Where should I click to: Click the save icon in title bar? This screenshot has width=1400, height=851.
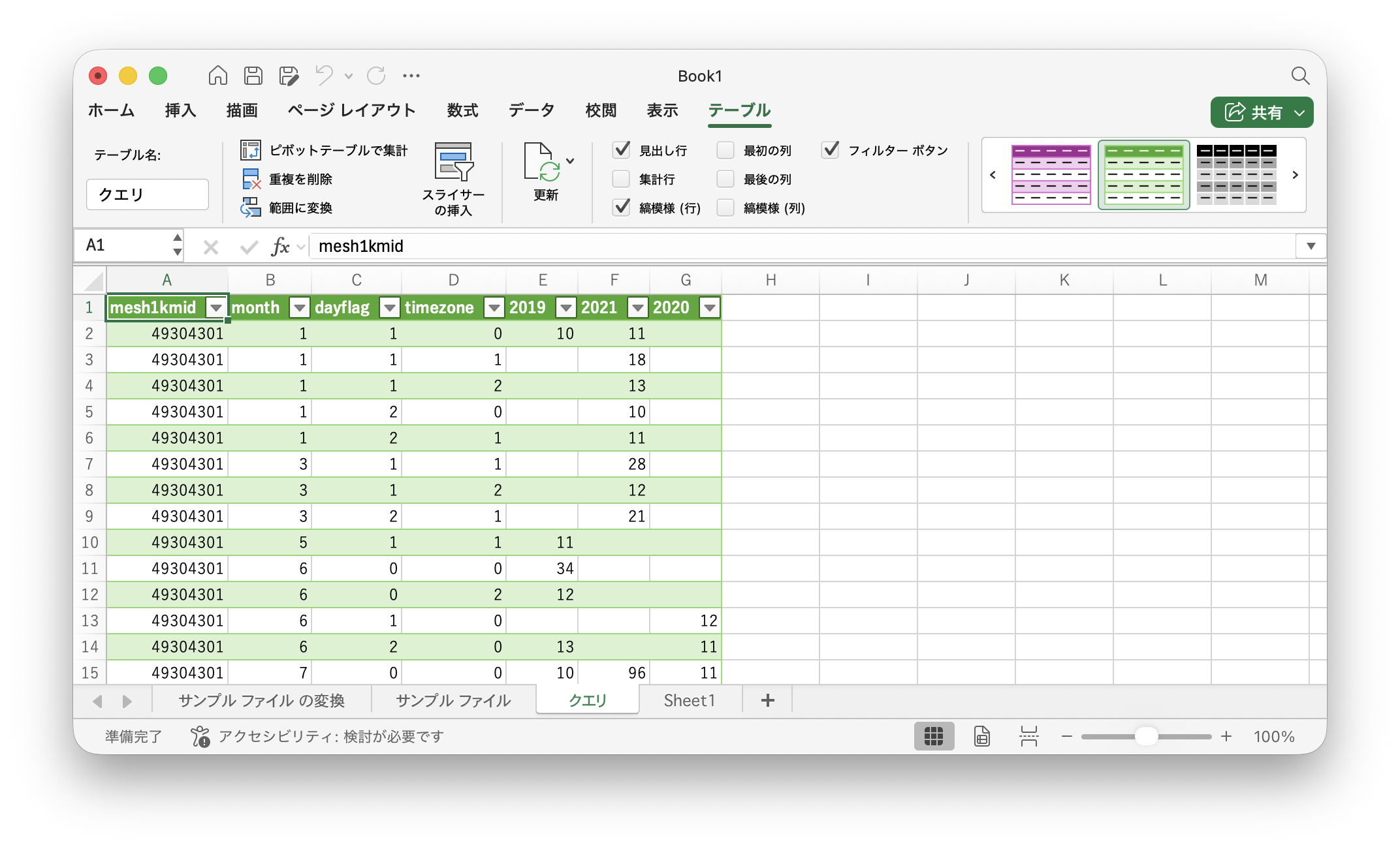coord(253,76)
